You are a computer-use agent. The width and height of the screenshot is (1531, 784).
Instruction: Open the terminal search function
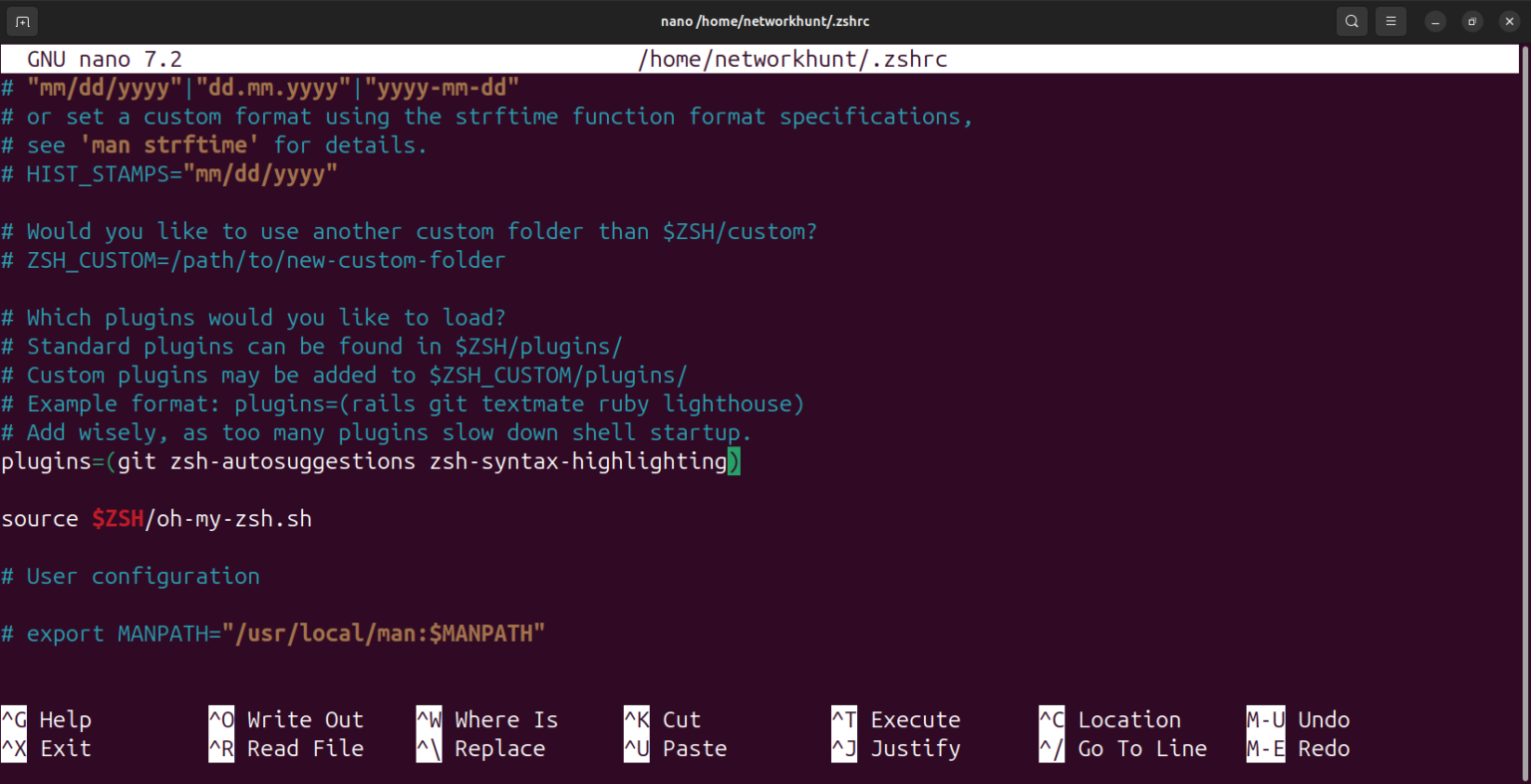[x=1352, y=20]
